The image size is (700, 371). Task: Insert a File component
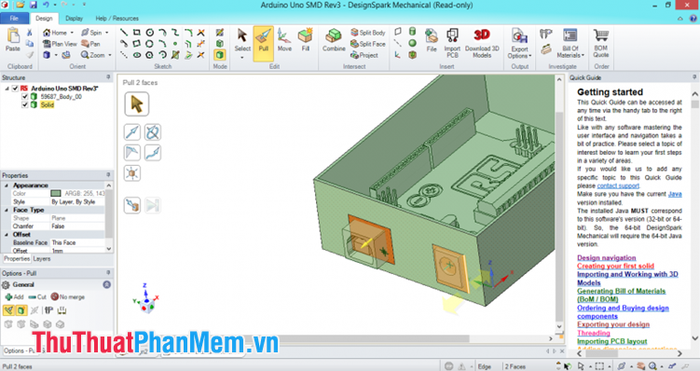pos(431,40)
